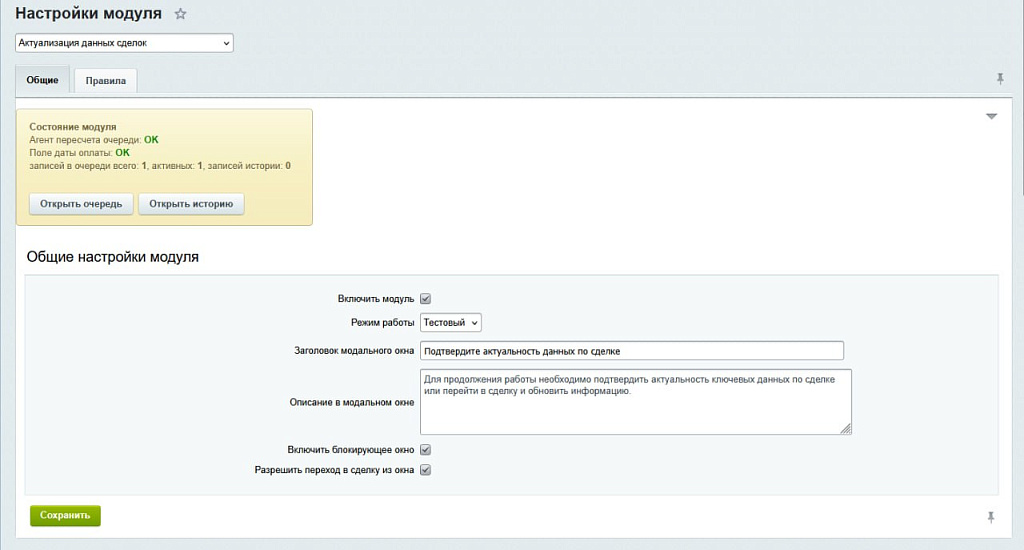
Task: Collapse section with the triangle arrow icon
Action: (991, 116)
